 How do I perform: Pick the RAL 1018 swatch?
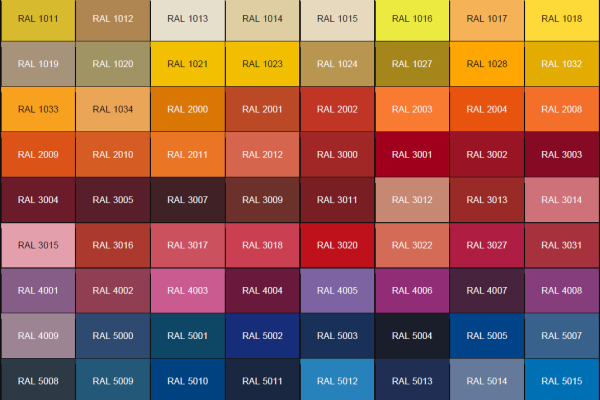click(562, 20)
